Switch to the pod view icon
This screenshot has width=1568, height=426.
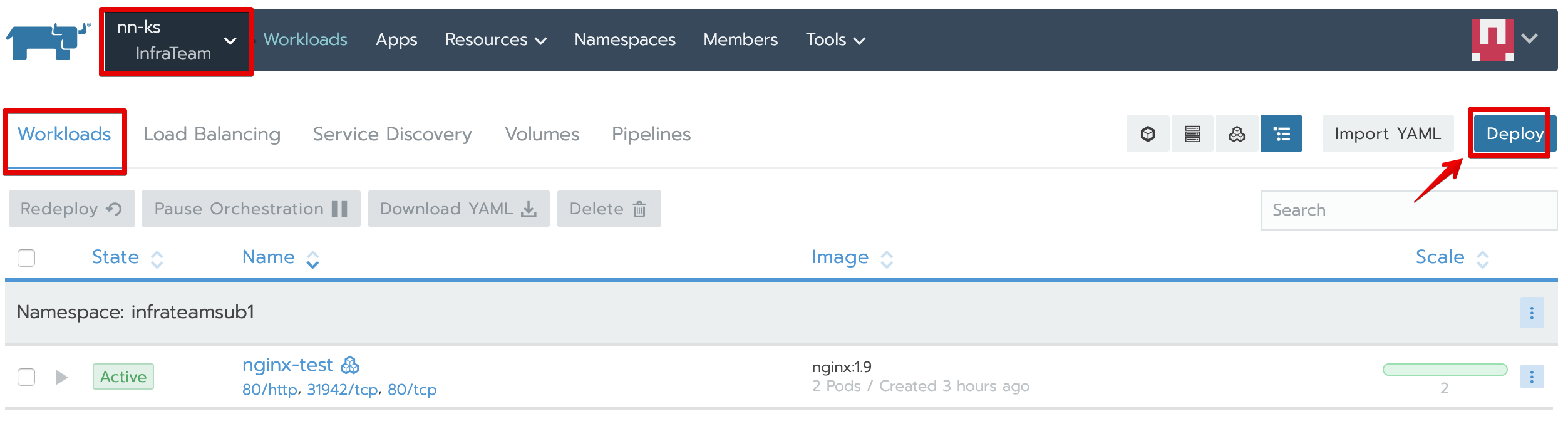pyautogui.click(x=1148, y=133)
